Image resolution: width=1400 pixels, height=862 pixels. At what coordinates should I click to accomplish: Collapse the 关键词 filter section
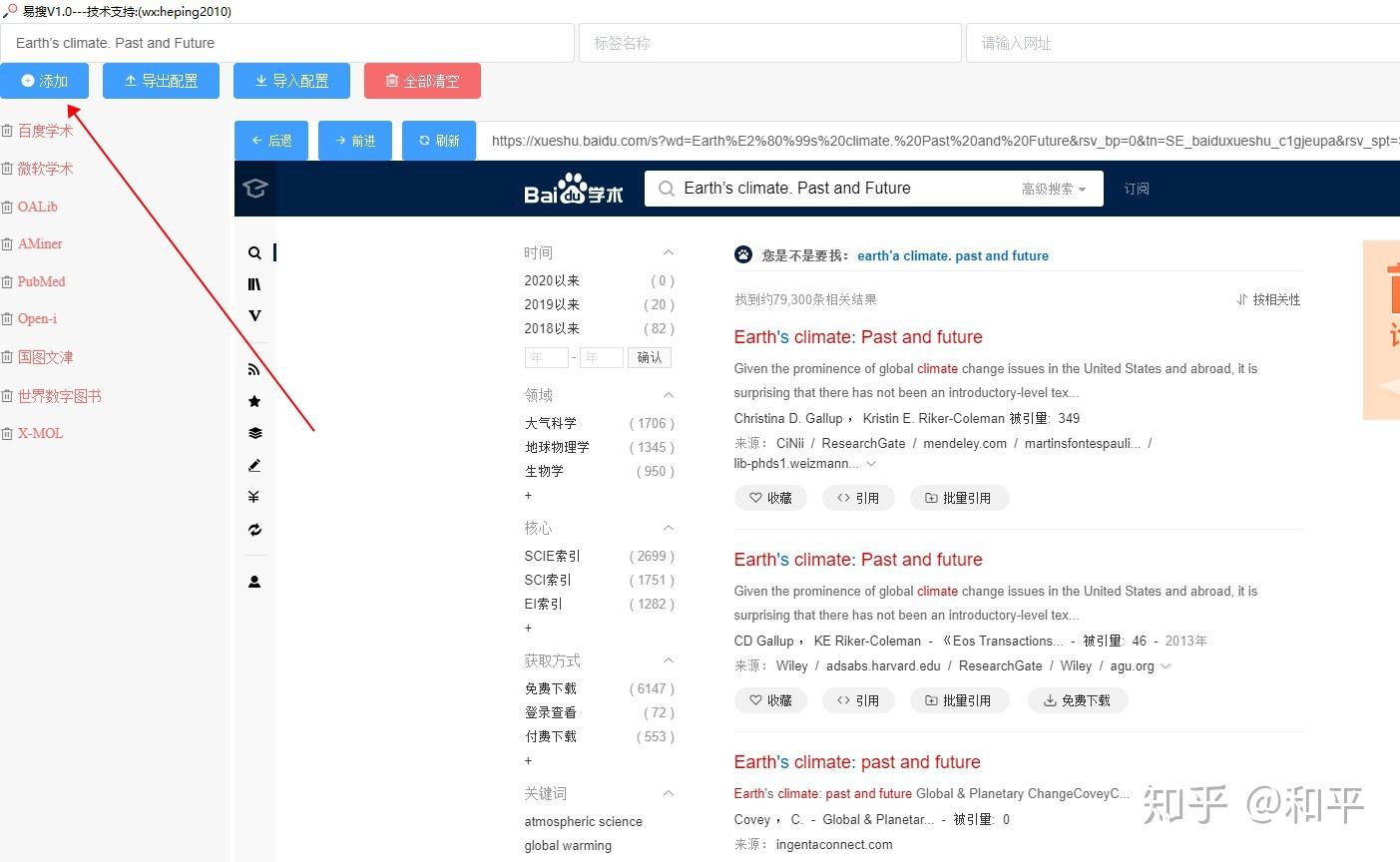point(669,793)
